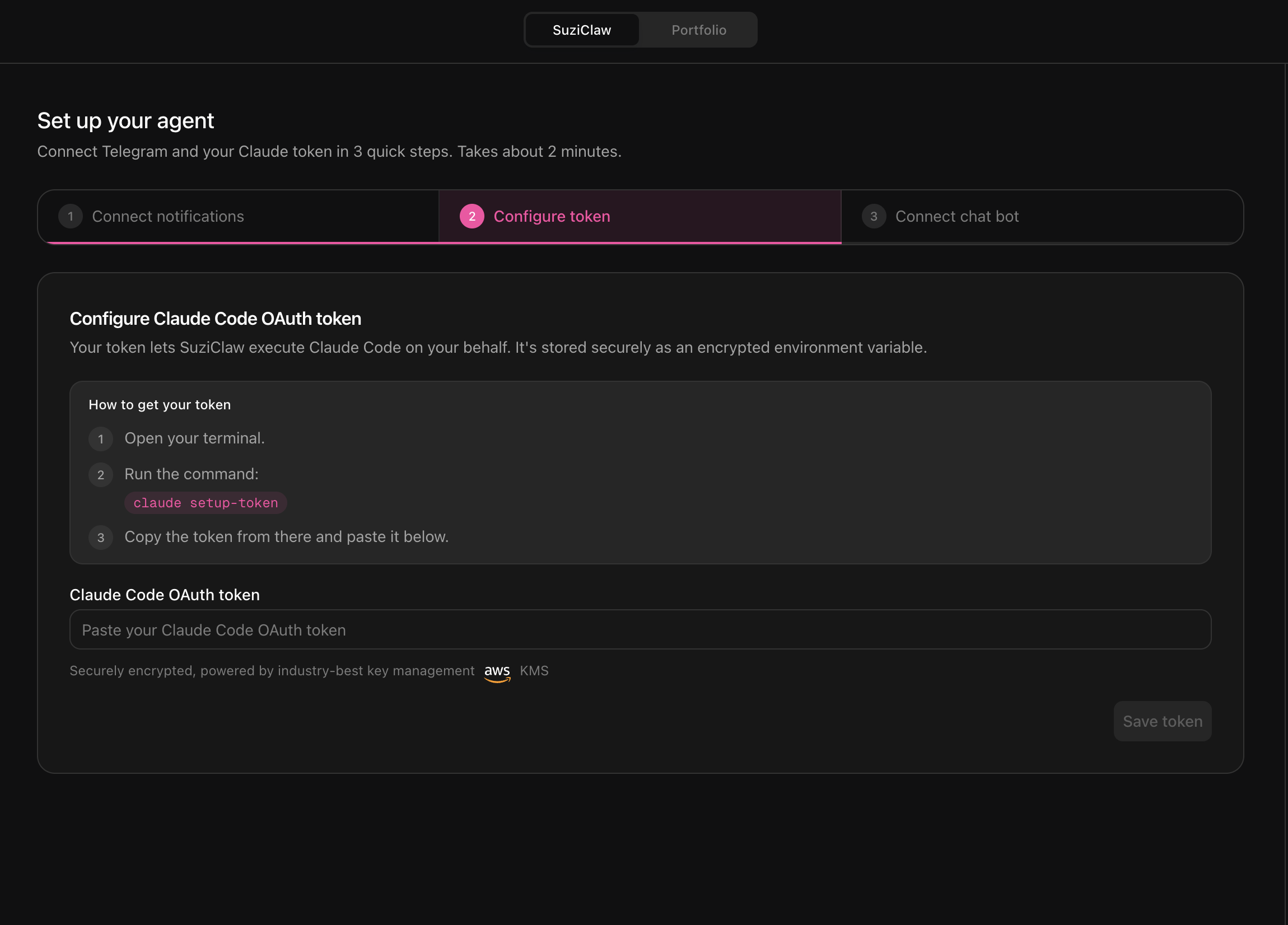Go to Connect notifications step
This screenshot has height=925, width=1288.
[x=167, y=216]
